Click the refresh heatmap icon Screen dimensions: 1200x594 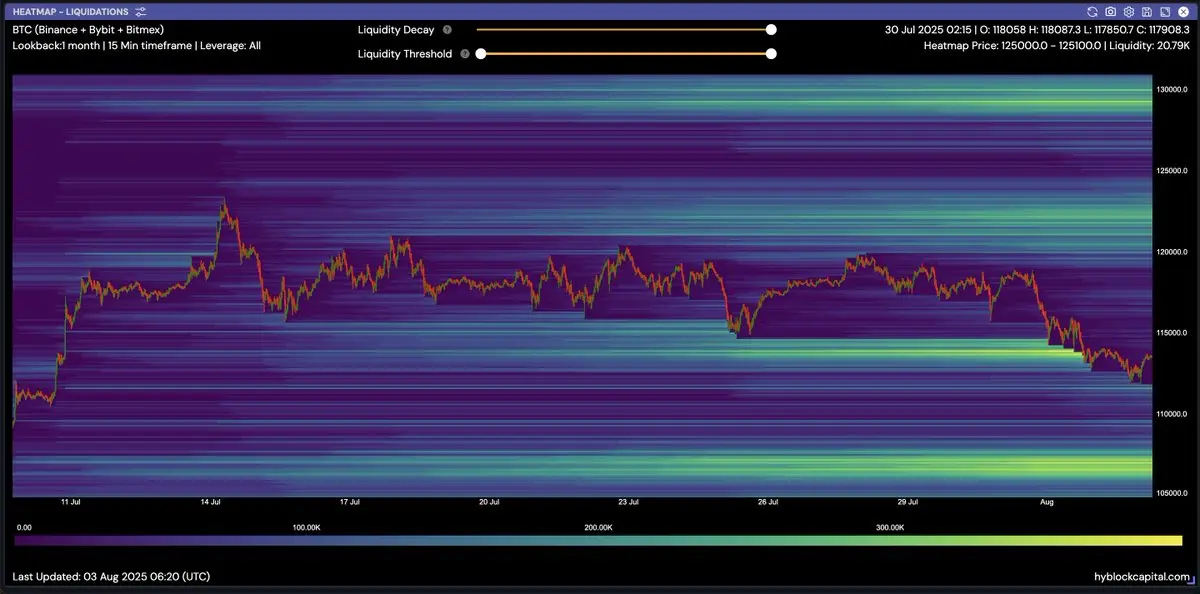(x=1093, y=11)
